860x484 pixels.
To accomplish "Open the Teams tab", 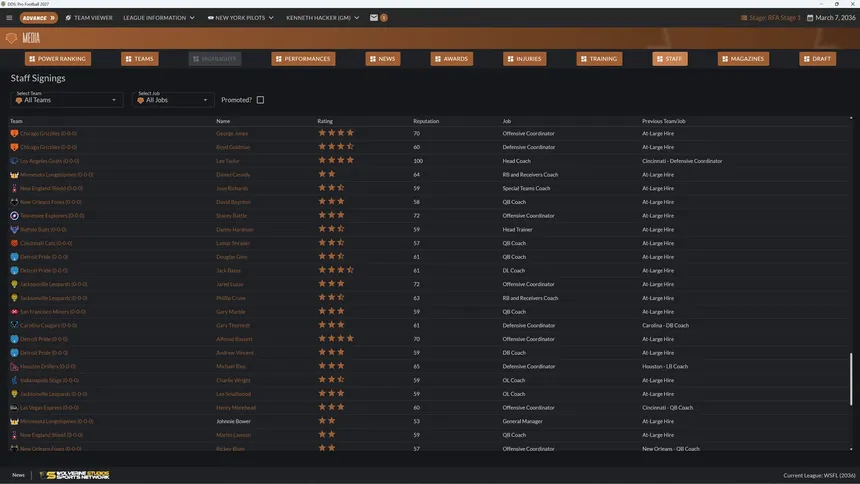I will tap(140, 59).
